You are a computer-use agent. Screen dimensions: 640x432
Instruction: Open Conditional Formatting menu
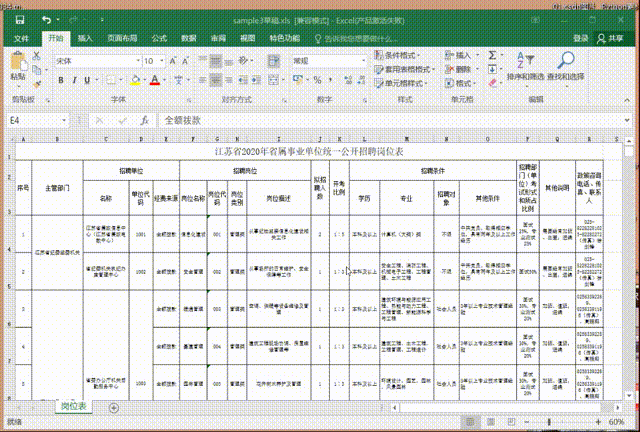point(397,55)
